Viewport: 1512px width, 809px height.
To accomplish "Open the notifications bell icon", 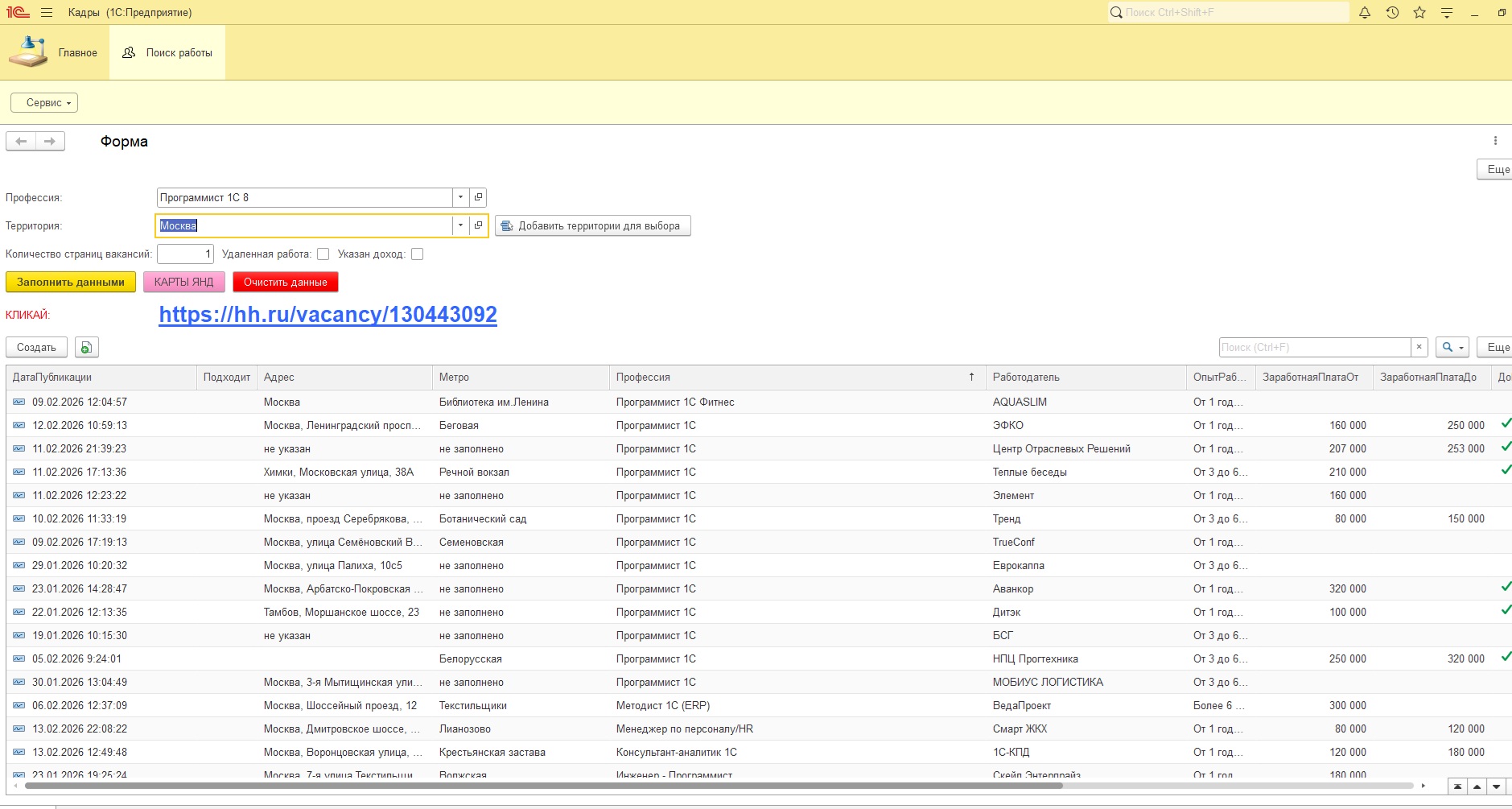I will tap(1365, 13).
